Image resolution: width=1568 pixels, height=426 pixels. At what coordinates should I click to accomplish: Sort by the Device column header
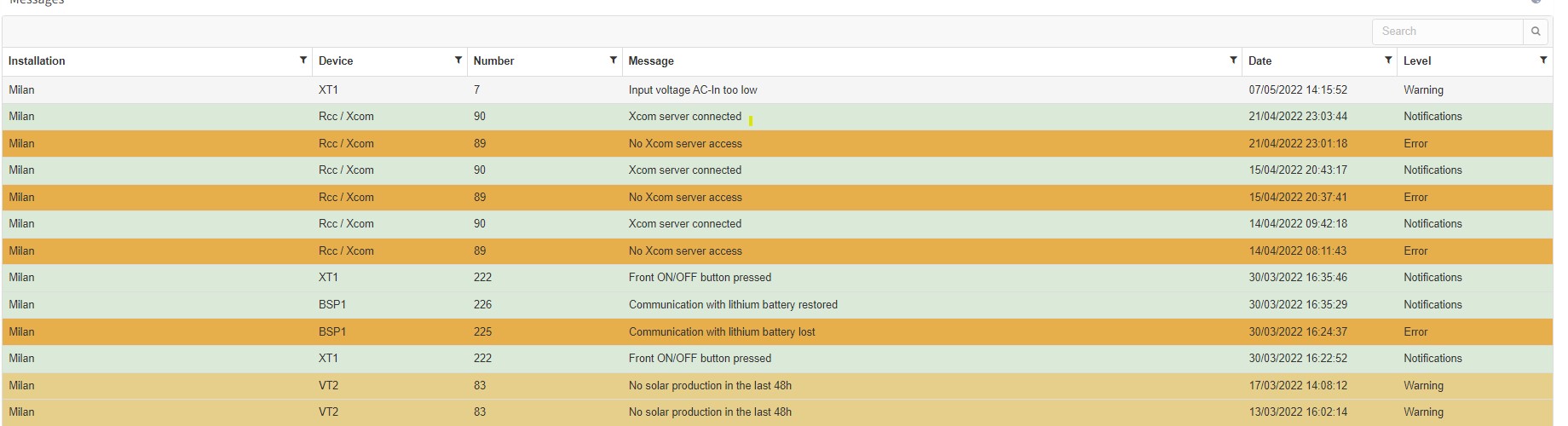(x=336, y=61)
